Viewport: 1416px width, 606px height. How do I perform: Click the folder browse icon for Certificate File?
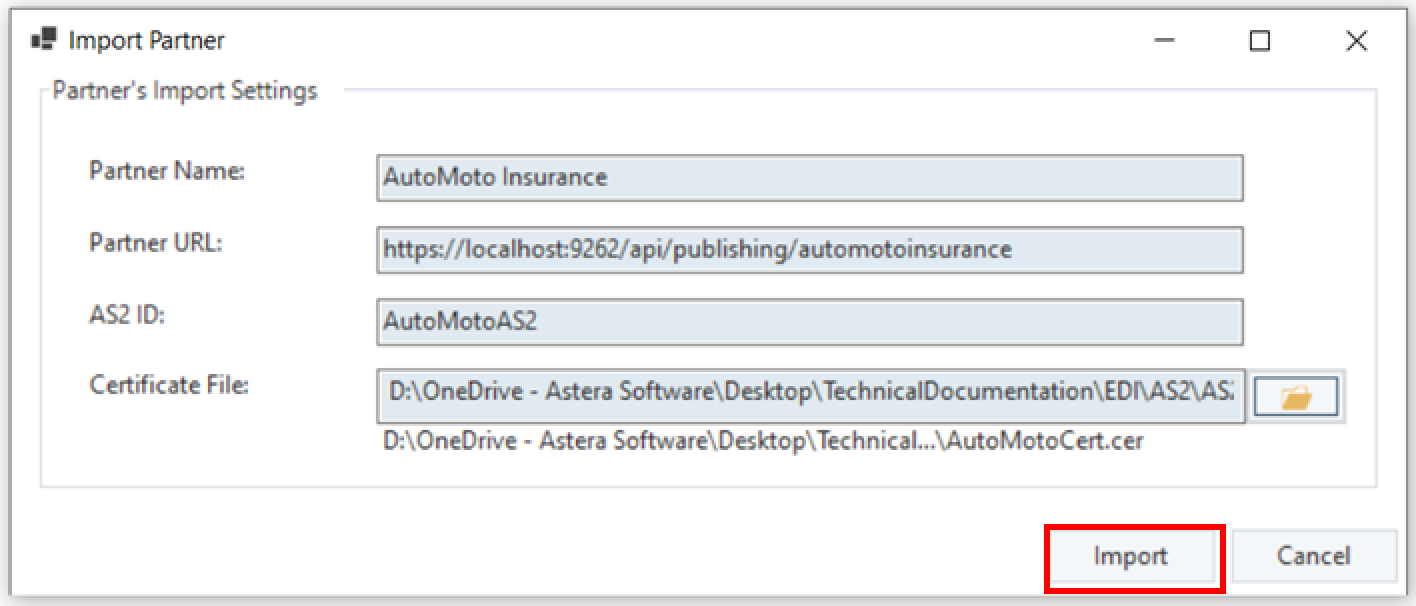click(1296, 397)
